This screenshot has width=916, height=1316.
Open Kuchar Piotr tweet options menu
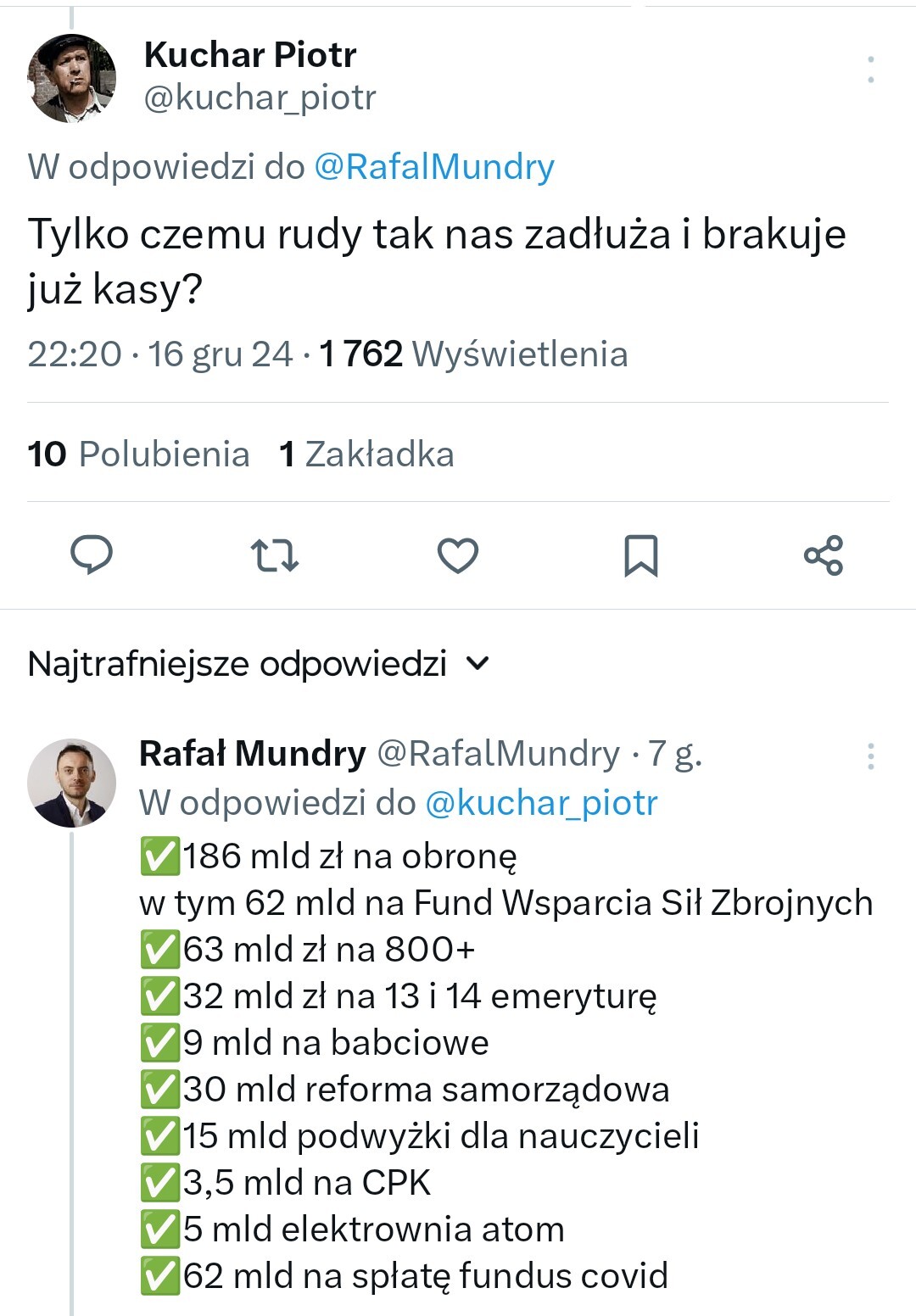[x=871, y=70]
